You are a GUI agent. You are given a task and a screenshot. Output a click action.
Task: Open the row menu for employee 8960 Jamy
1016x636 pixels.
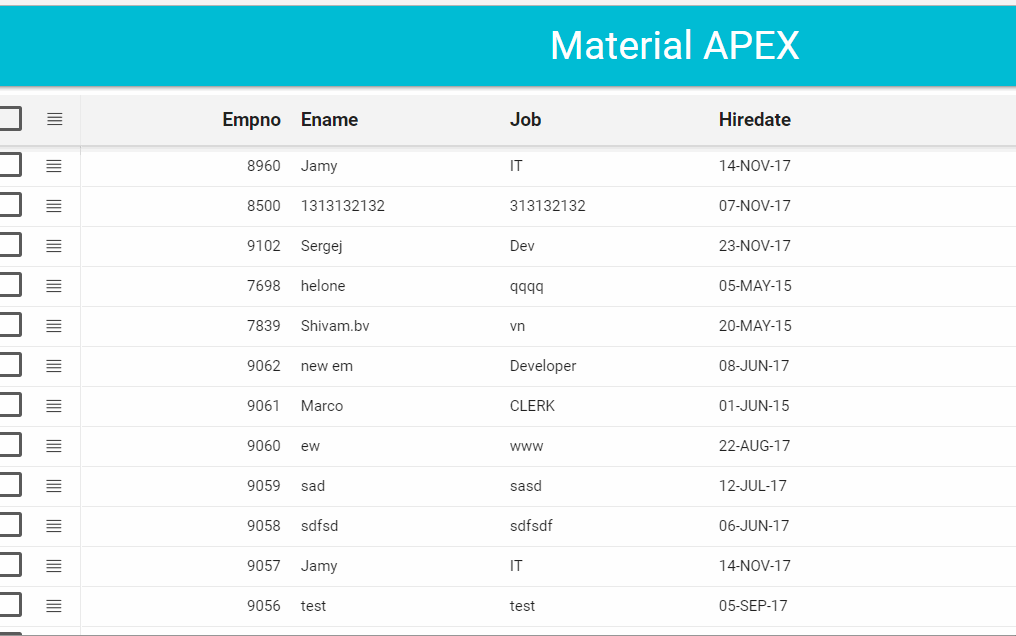coord(54,165)
